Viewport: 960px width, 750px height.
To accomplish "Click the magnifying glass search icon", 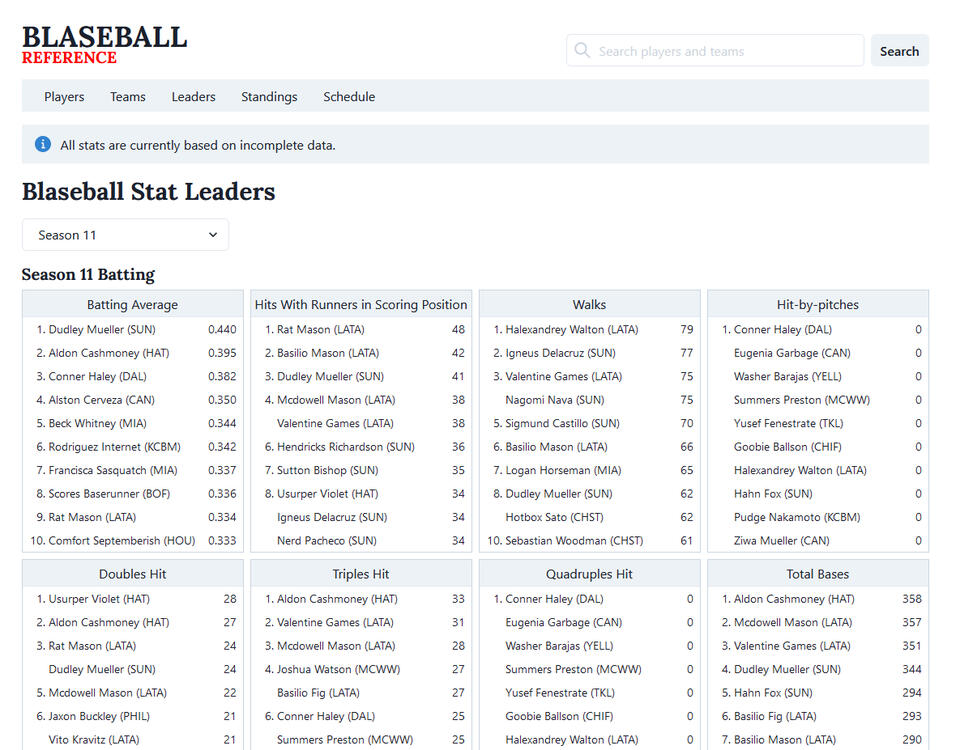I will pos(582,51).
